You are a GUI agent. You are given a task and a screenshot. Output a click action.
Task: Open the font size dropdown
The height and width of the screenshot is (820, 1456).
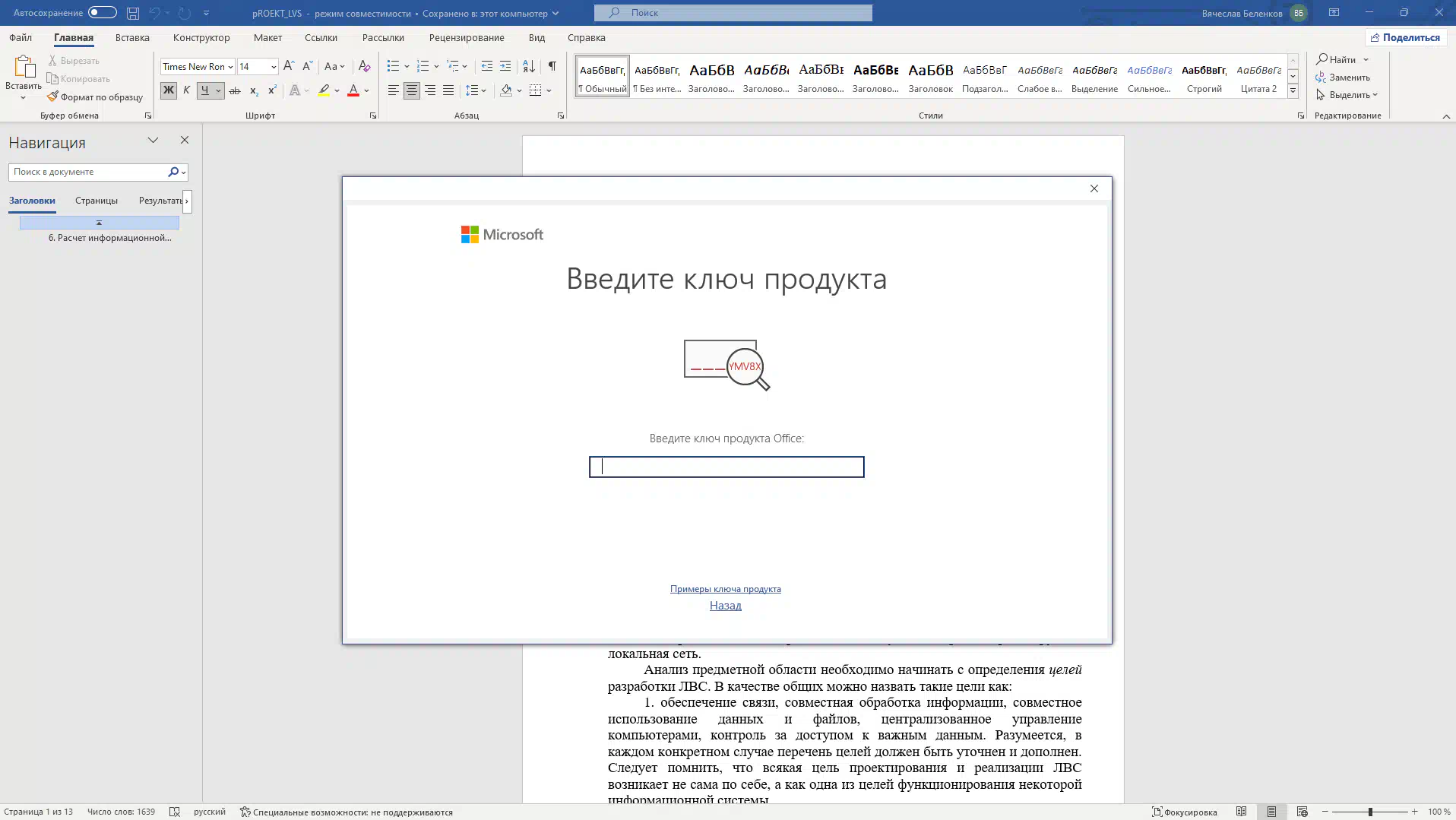click(274, 67)
